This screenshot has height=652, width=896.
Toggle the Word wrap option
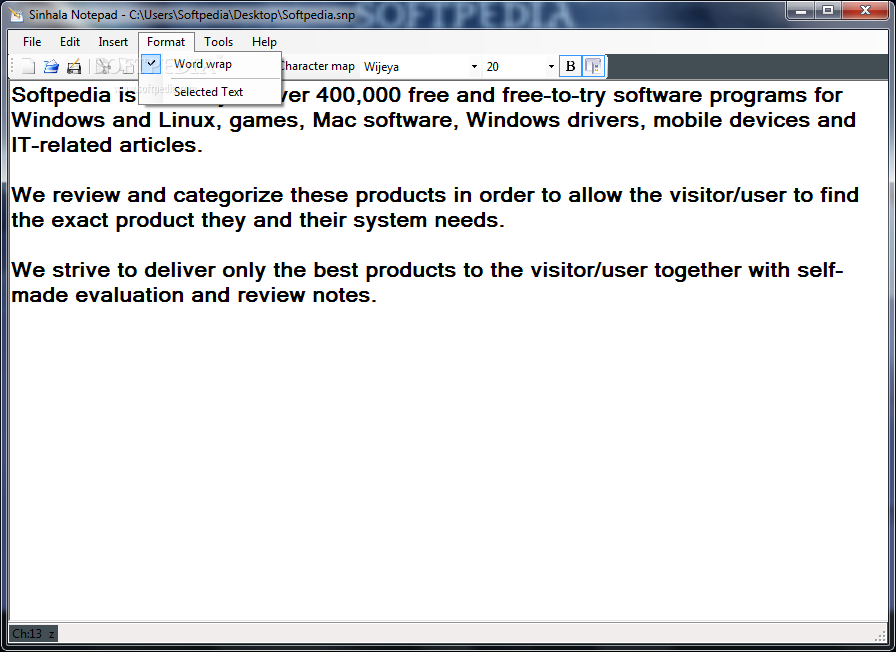point(210,64)
